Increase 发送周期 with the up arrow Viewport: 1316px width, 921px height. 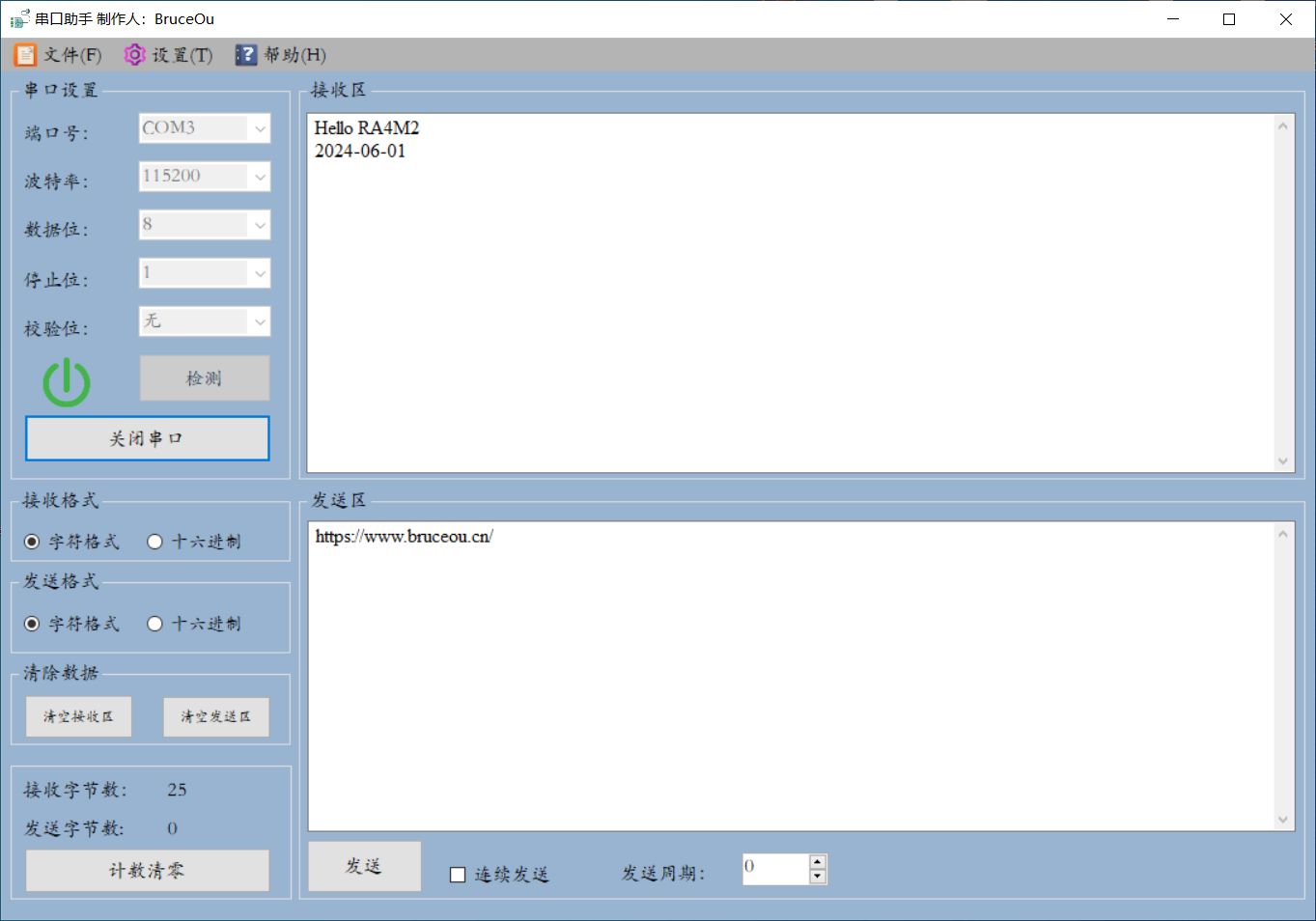pyautogui.click(x=818, y=862)
